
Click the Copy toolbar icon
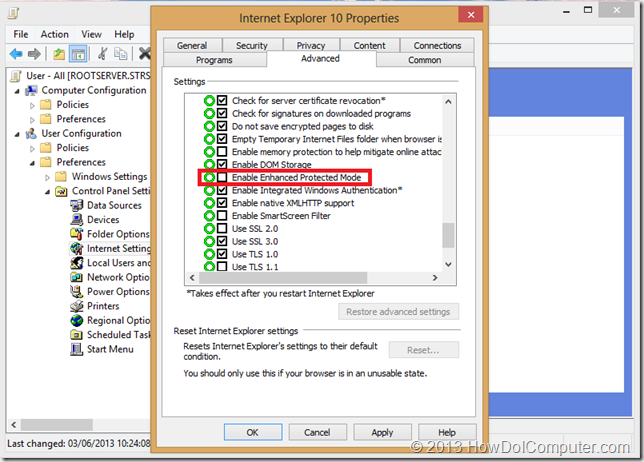click(121, 53)
